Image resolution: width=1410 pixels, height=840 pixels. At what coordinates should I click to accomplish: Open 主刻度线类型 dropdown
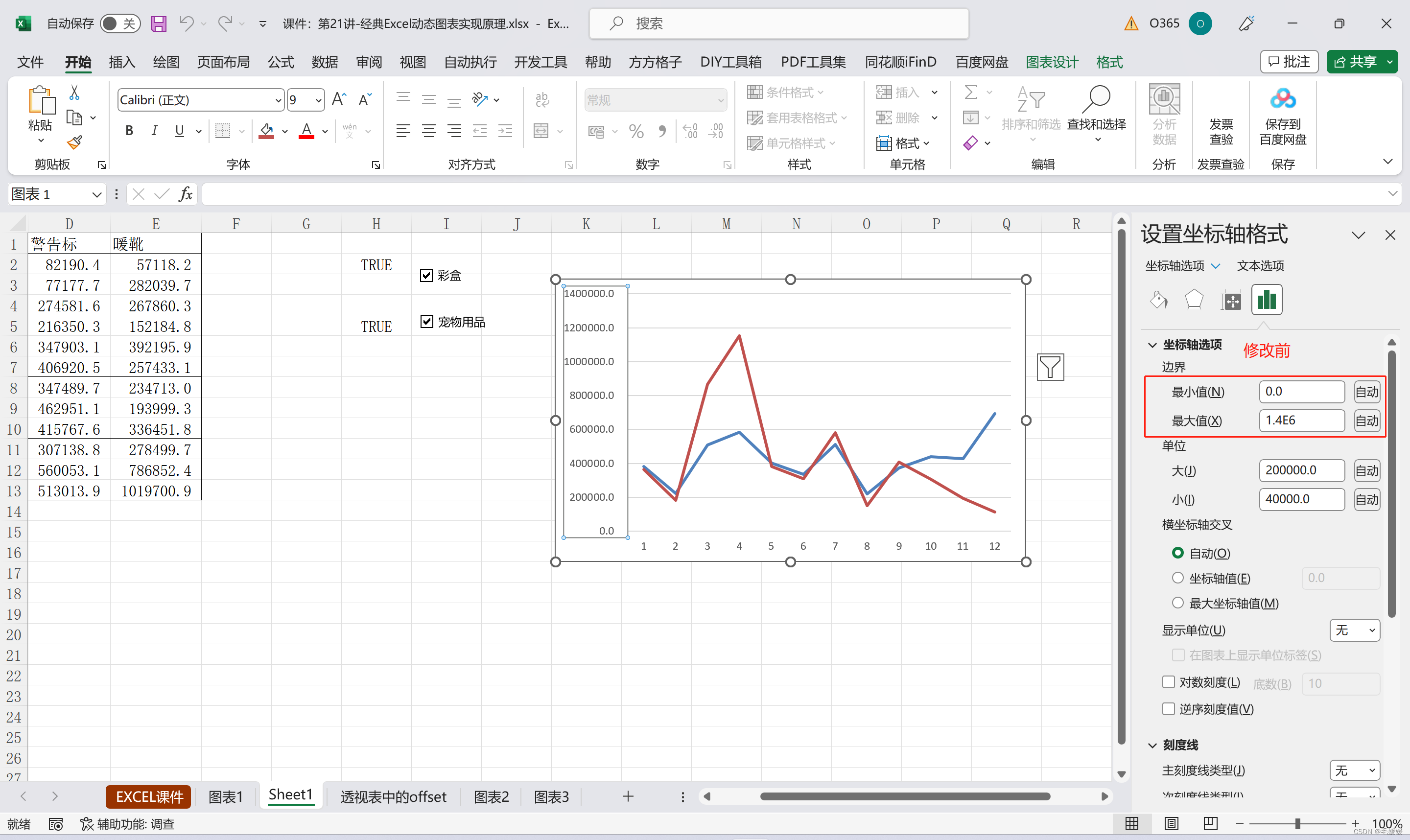click(1354, 770)
